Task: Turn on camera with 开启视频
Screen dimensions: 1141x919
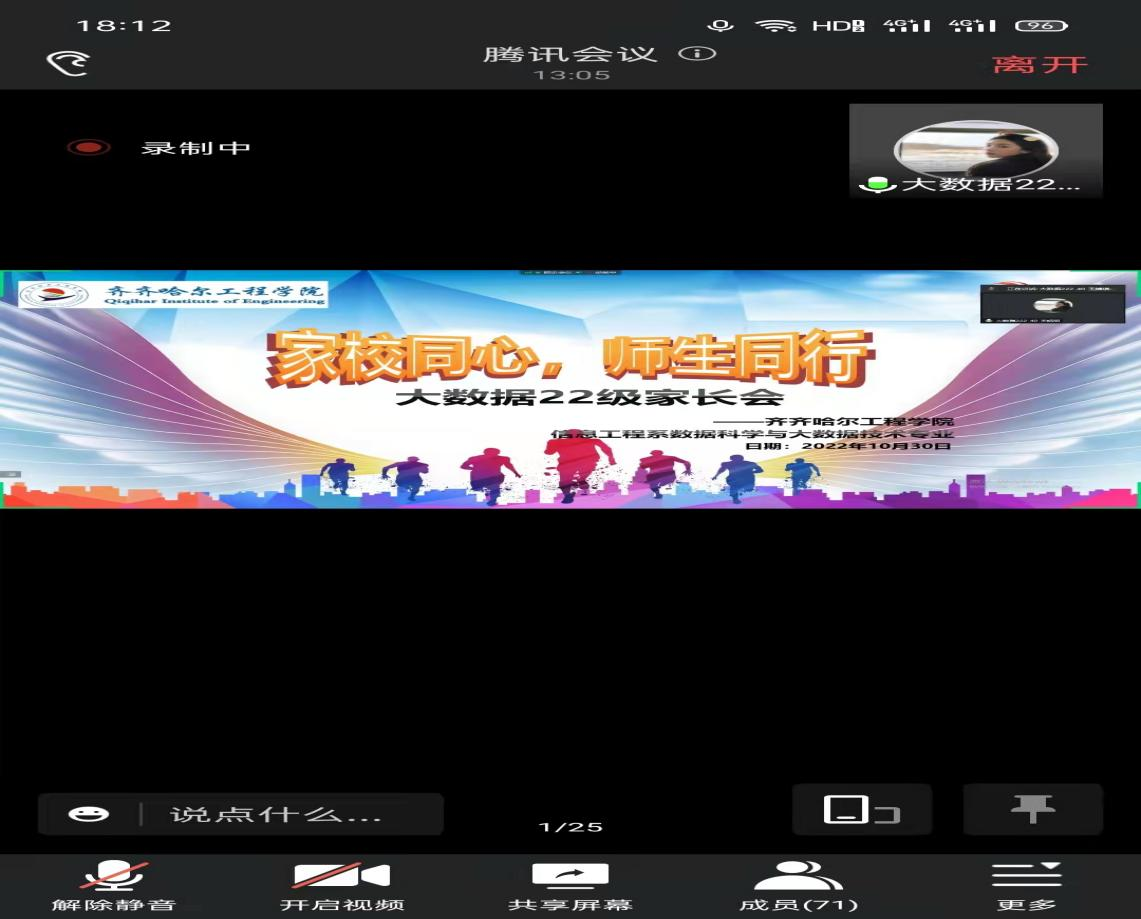Action: click(341, 885)
